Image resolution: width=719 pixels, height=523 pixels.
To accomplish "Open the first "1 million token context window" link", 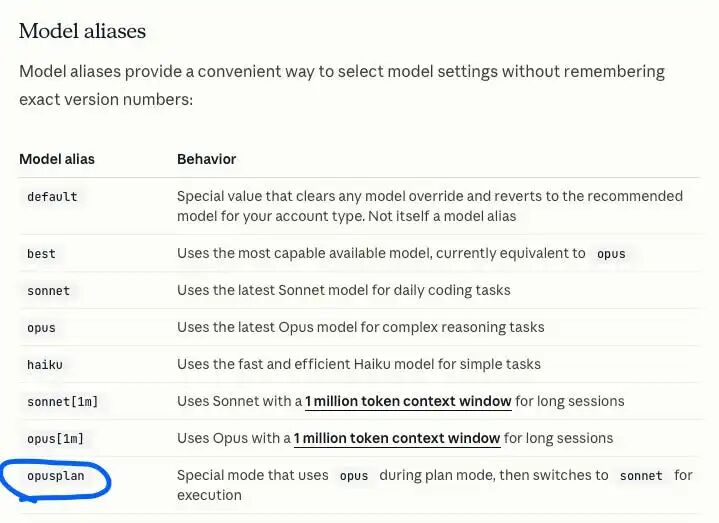I will [x=408, y=401].
